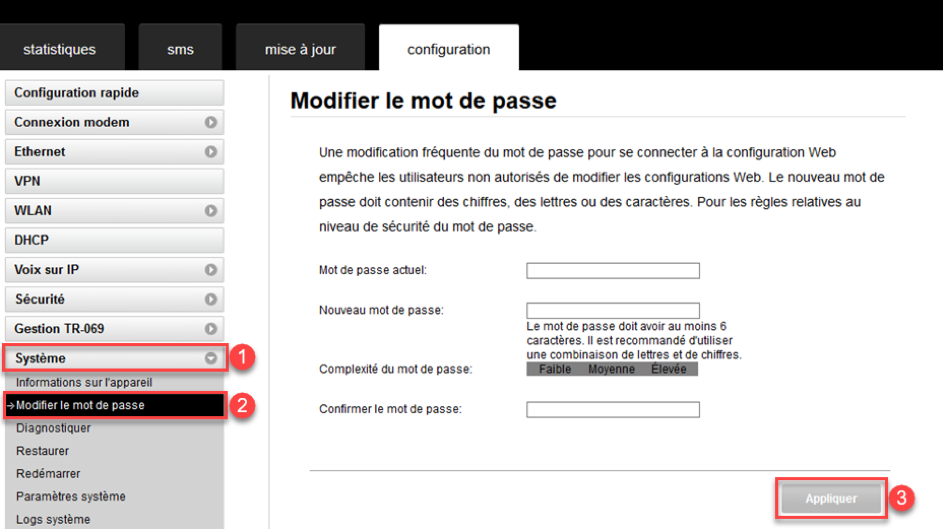
Task: Focus the Mot de passe actuel field
Action: pos(612,271)
